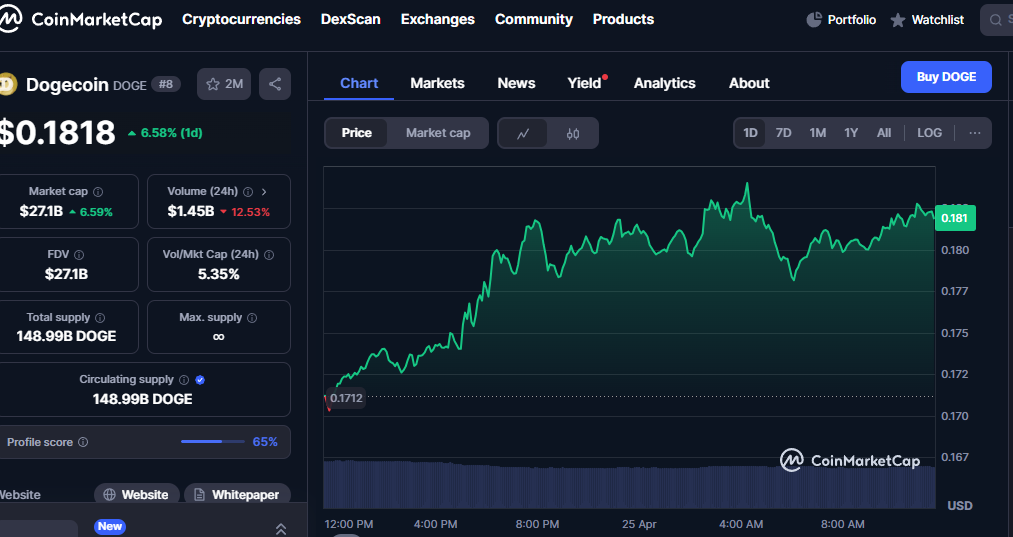This screenshot has width=1013, height=537.
Task: Select 1M time range
Action: click(x=818, y=133)
